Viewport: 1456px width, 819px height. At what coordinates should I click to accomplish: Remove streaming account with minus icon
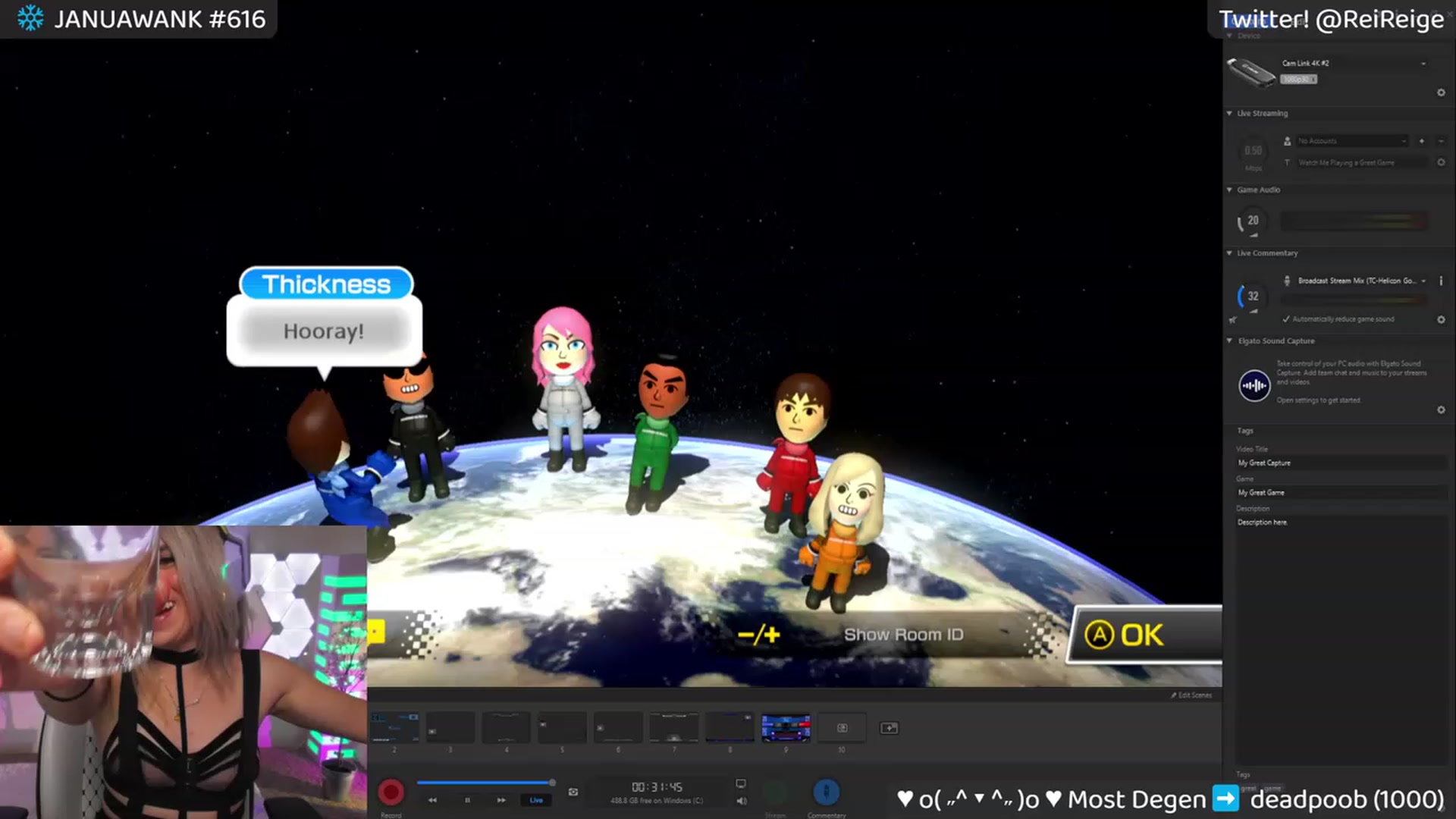[1441, 141]
